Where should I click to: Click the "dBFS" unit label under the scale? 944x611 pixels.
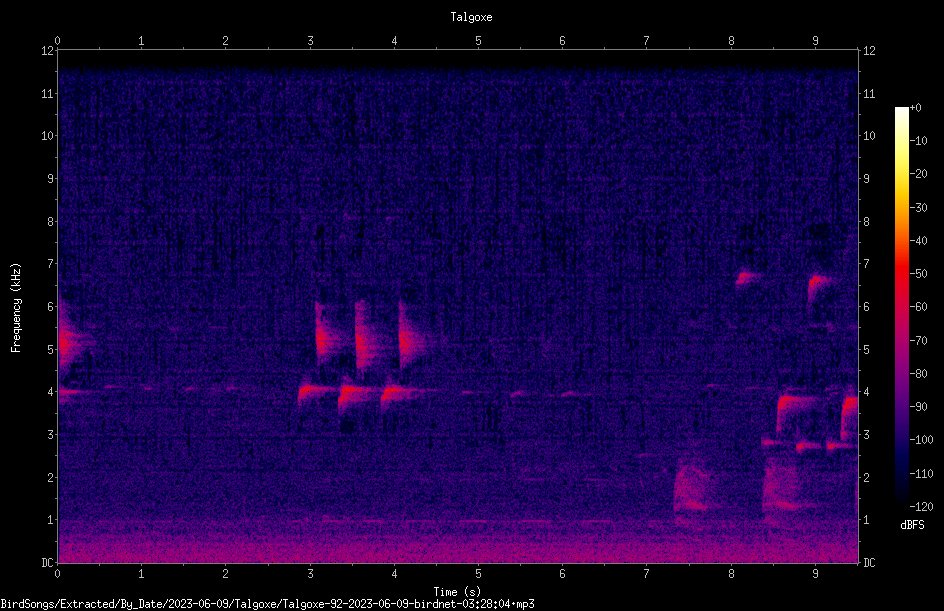click(x=912, y=525)
